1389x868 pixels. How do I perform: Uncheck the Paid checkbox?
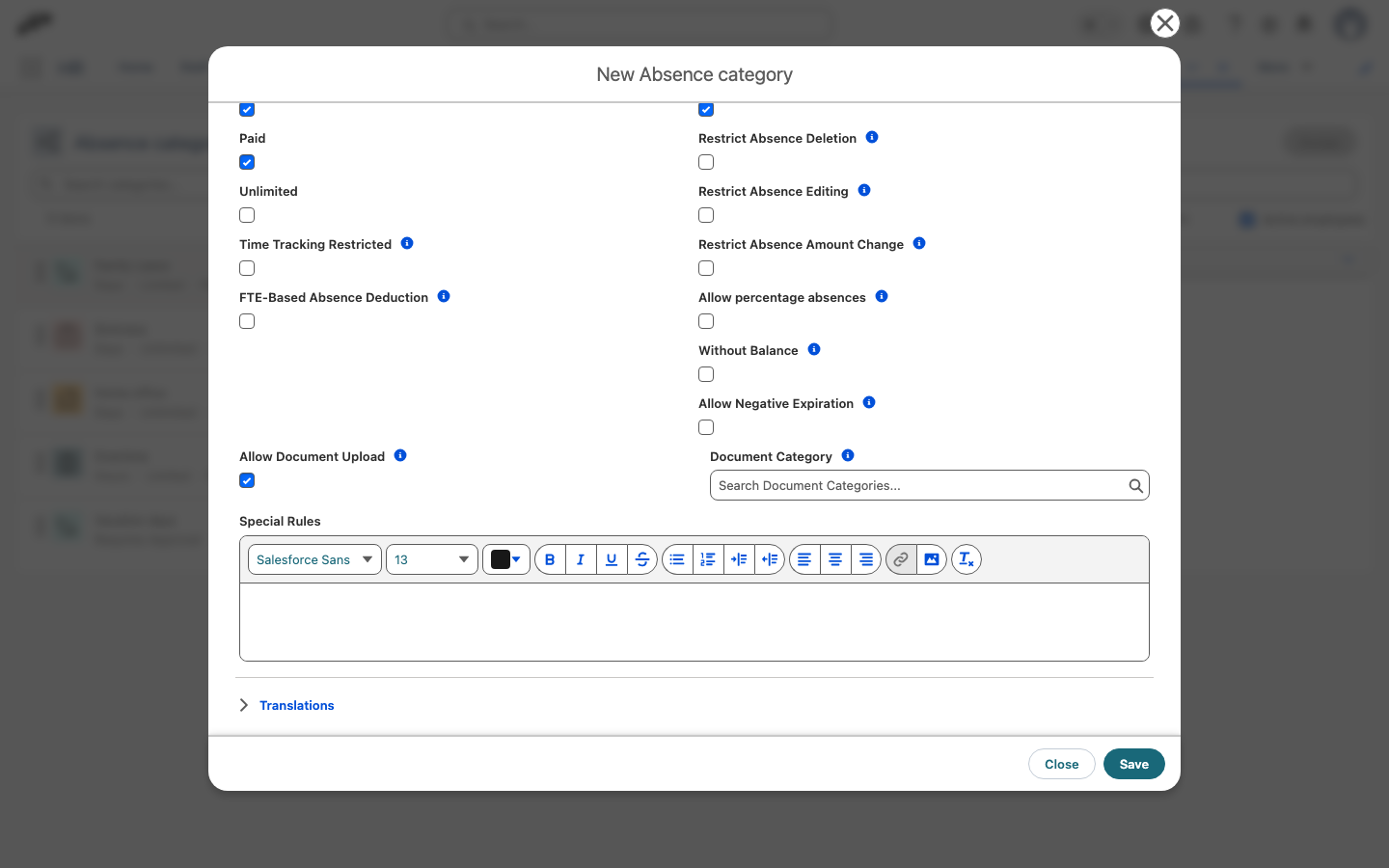247,162
